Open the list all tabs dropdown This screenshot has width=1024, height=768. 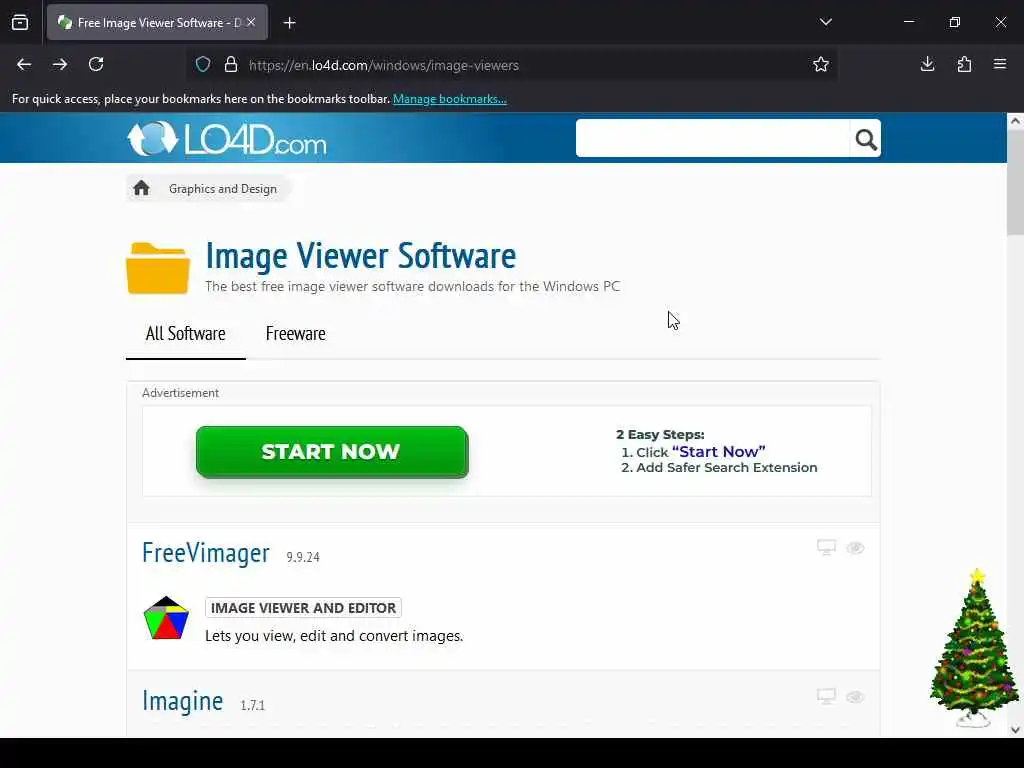click(825, 22)
